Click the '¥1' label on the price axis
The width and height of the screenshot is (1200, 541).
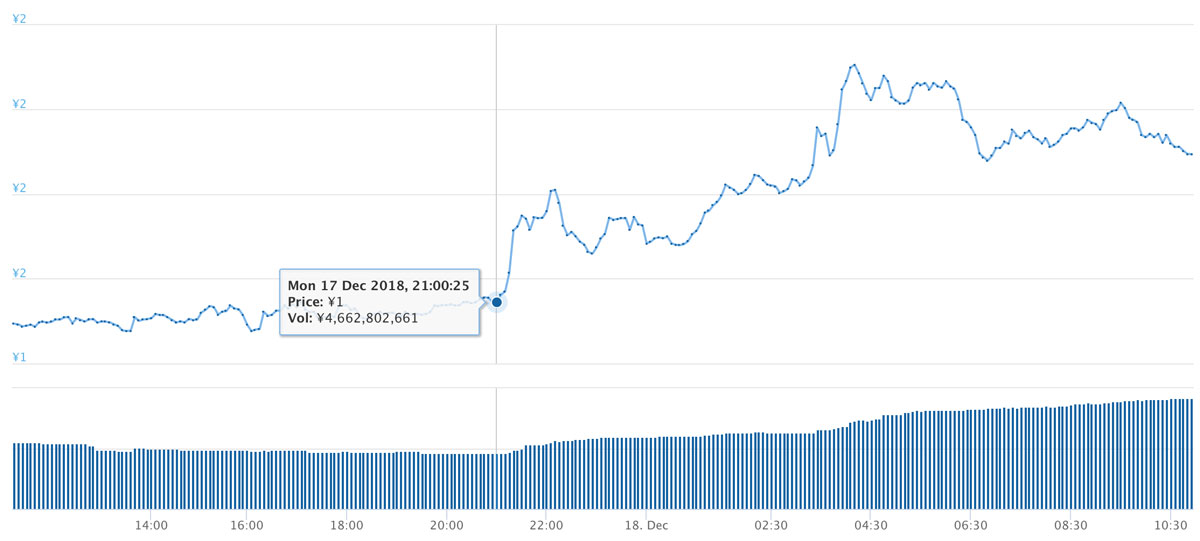point(19,357)
